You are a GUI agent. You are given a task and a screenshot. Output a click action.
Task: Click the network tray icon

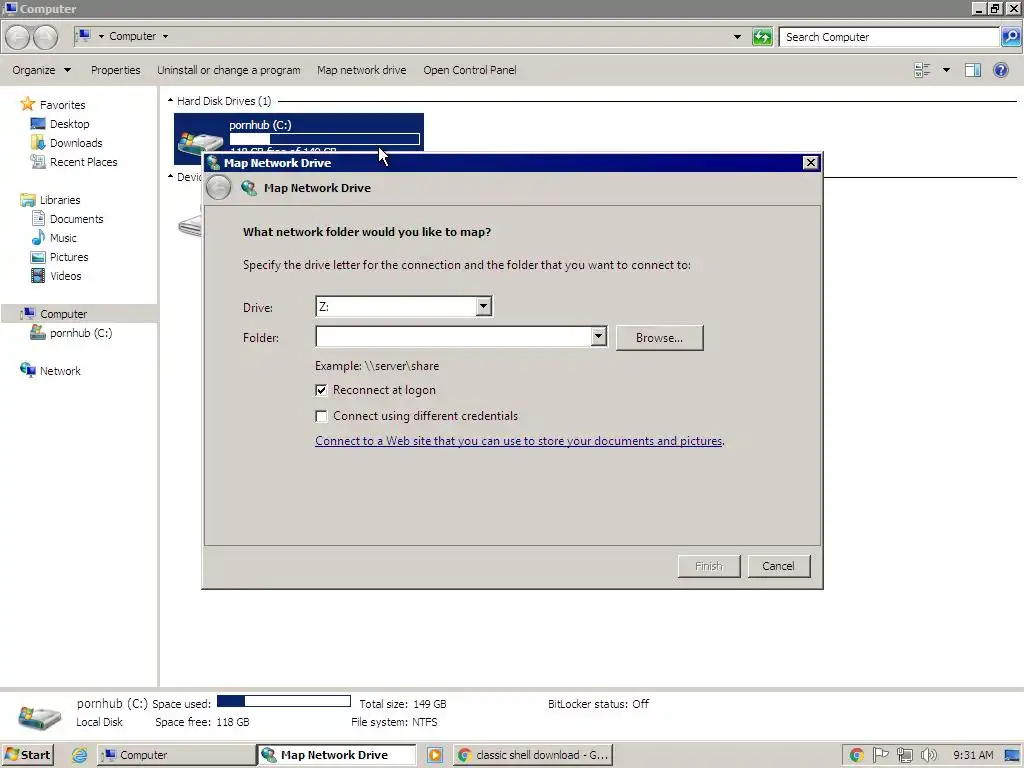tap(904, 756)
